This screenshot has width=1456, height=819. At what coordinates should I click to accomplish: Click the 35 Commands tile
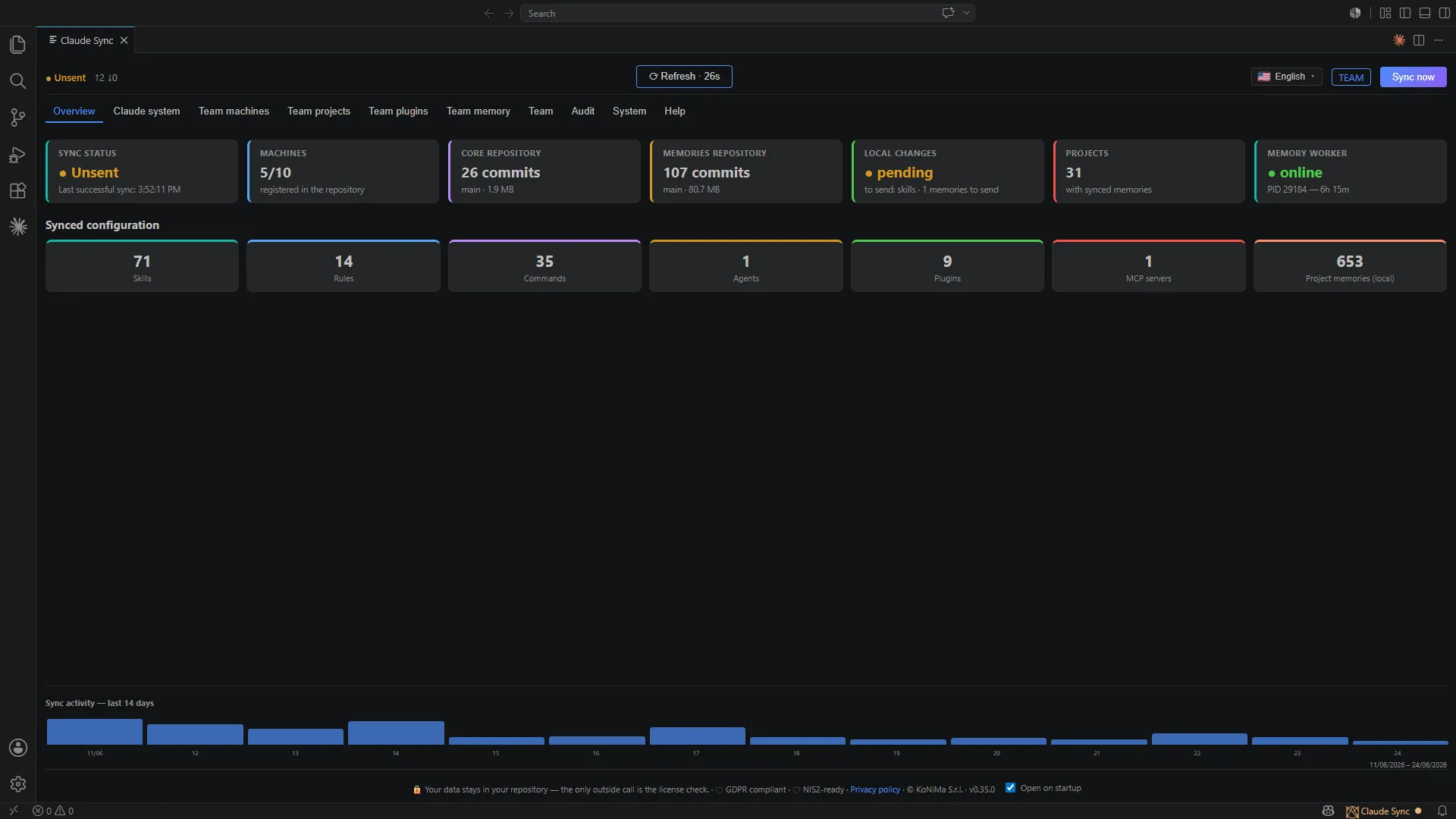[x=544, y=266]
